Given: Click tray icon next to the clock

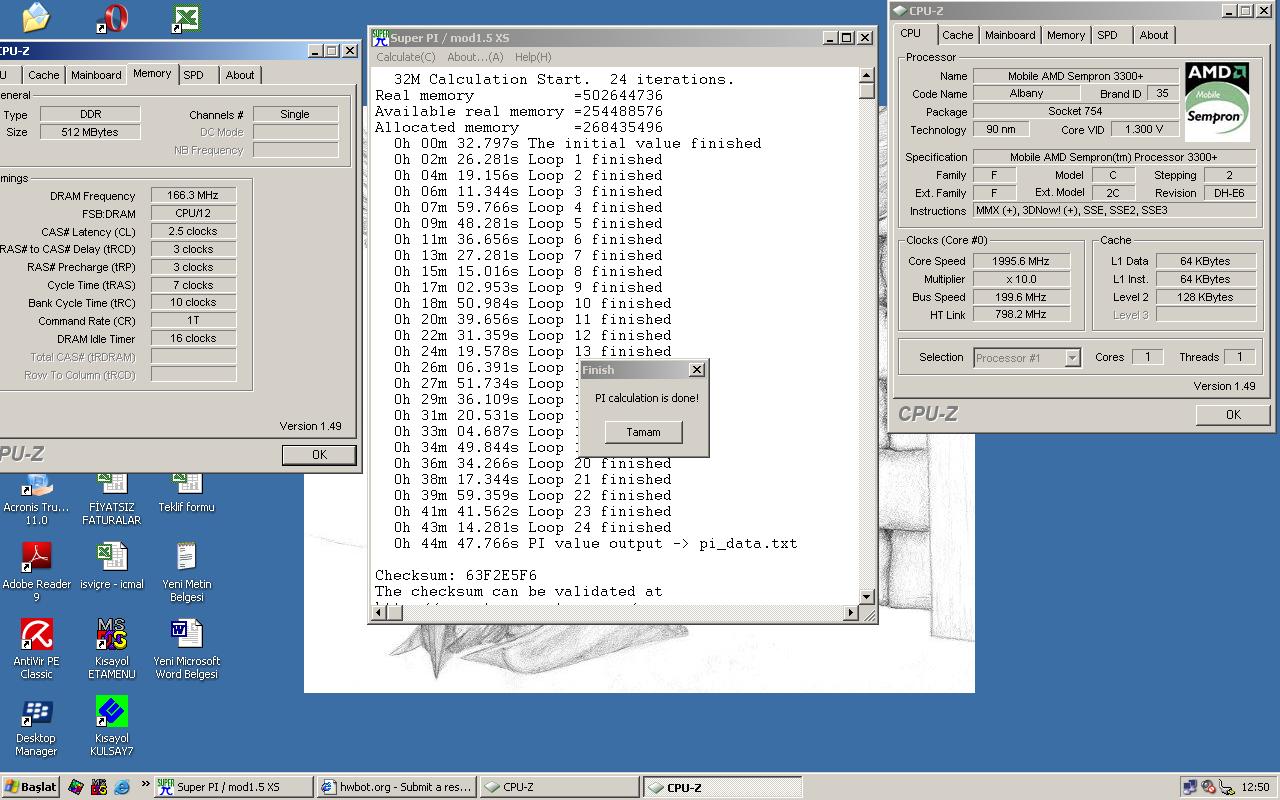Looking at the screenshot, I should 1226,787.
